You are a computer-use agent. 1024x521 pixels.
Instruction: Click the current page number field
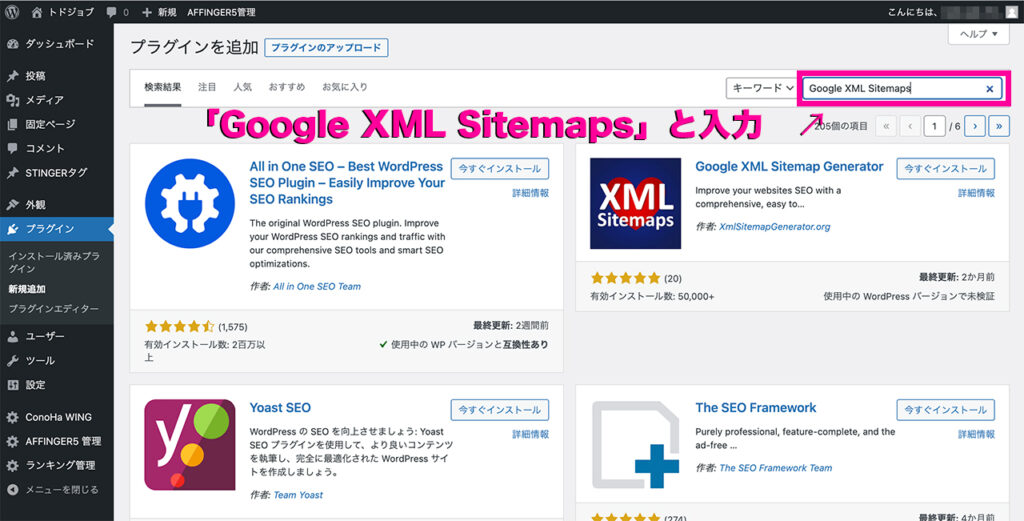(935, 125)
